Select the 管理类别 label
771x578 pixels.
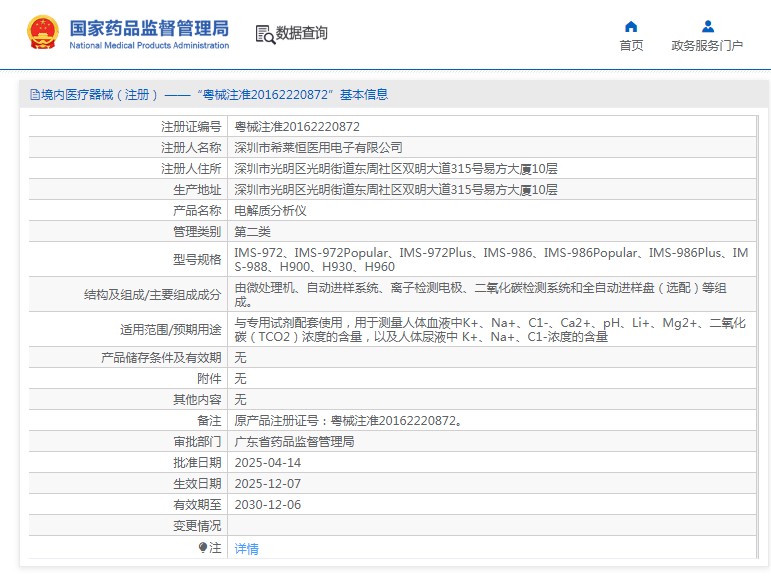pos(197,232)
